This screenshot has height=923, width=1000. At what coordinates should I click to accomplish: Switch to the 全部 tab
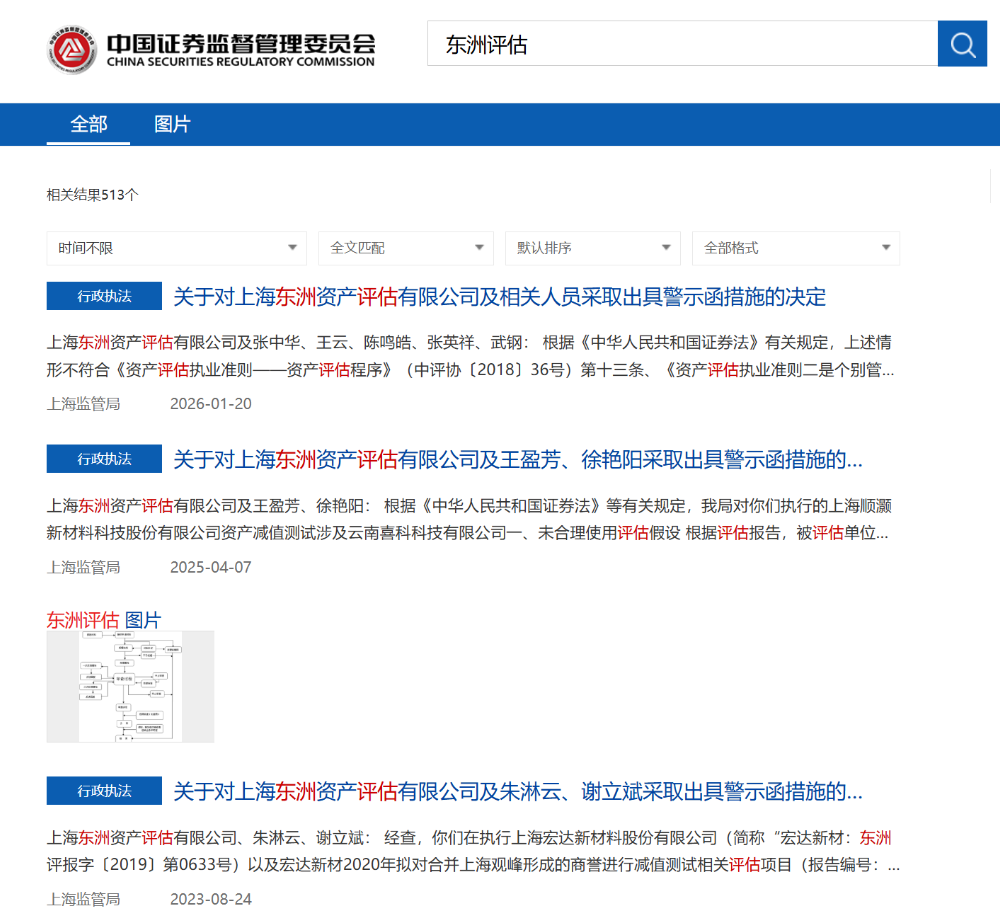(89, 124)
